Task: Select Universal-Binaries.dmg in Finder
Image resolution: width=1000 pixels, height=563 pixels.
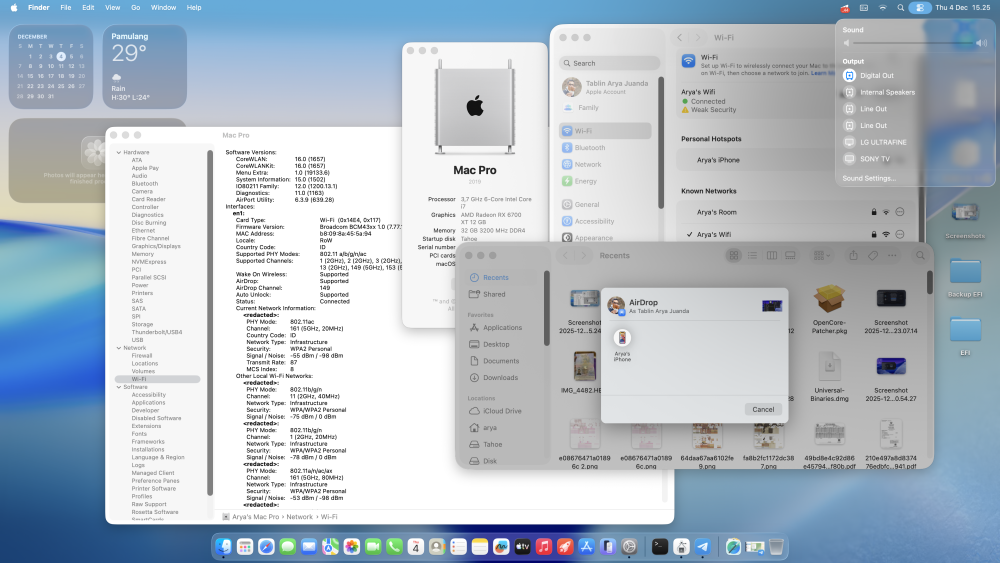Action: click(829, 377)
